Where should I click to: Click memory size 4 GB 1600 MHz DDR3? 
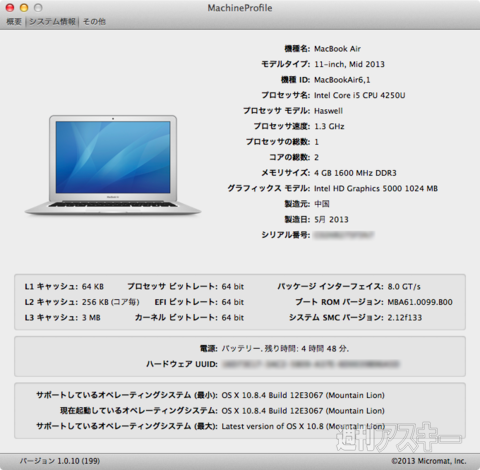(355, 173)
